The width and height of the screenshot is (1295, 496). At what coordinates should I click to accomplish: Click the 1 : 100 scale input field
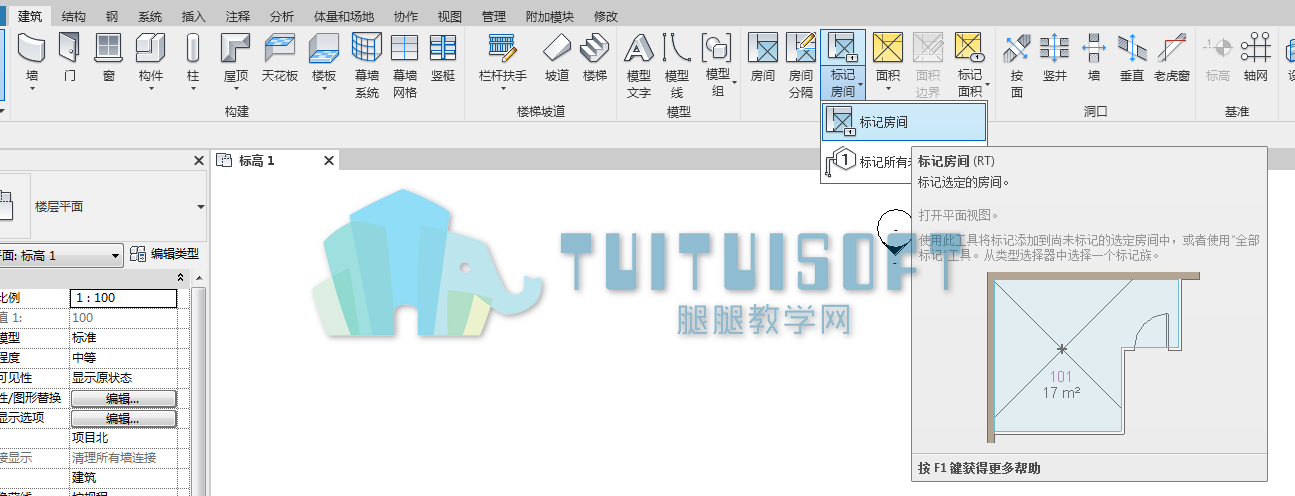[x=124, y=298]
